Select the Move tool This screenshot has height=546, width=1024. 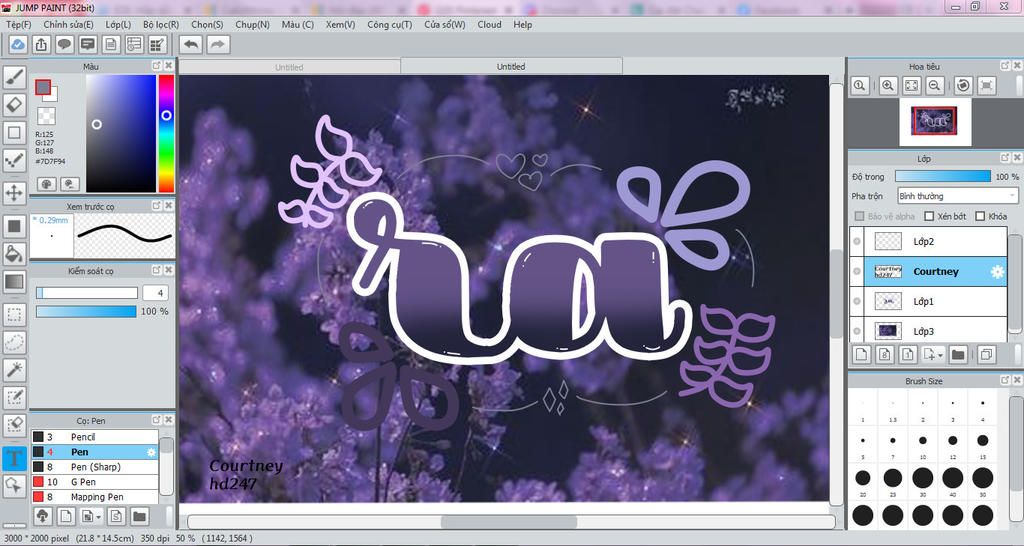(x=14, y=193)
